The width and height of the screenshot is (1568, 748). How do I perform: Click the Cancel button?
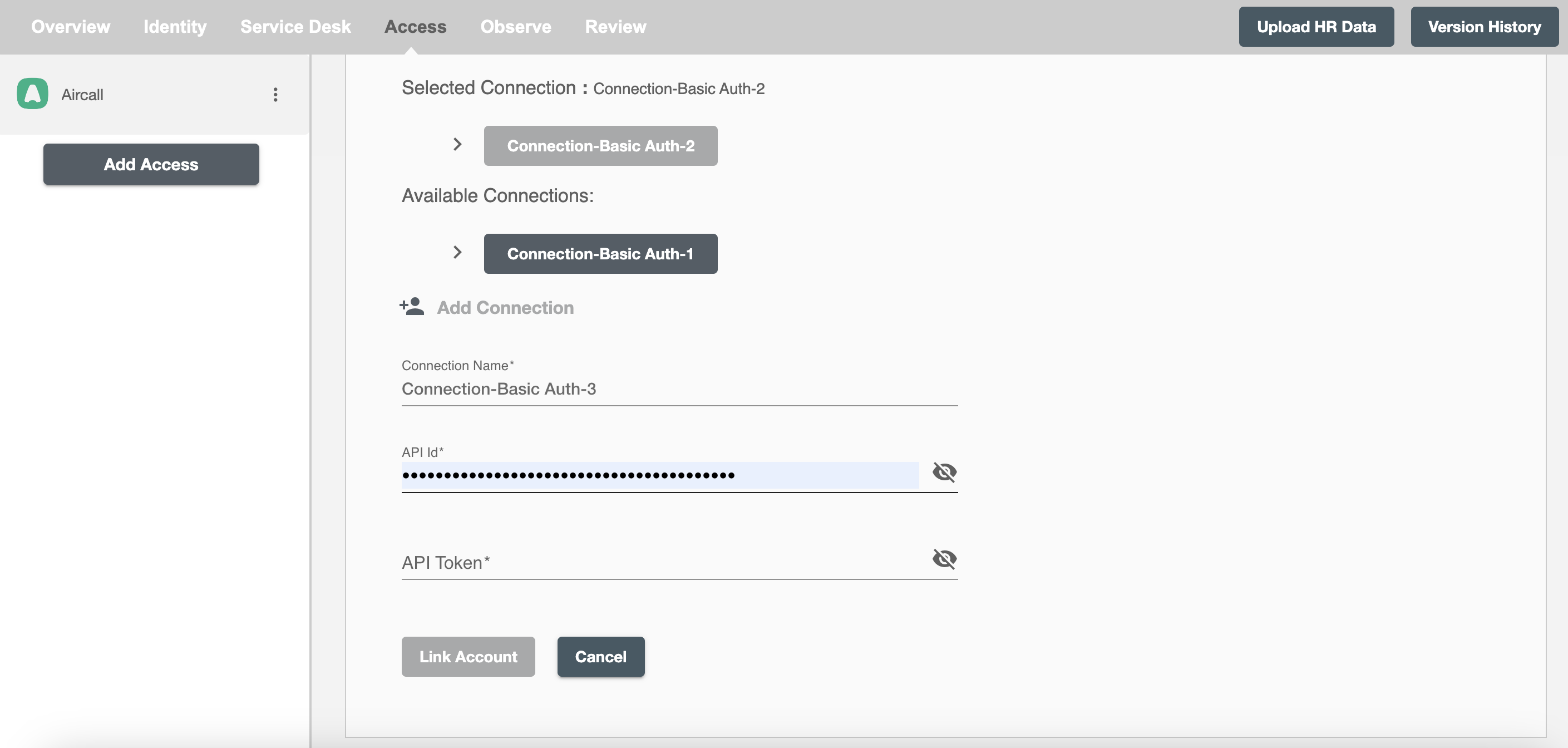pyautogui.click(x=601, y=657)
